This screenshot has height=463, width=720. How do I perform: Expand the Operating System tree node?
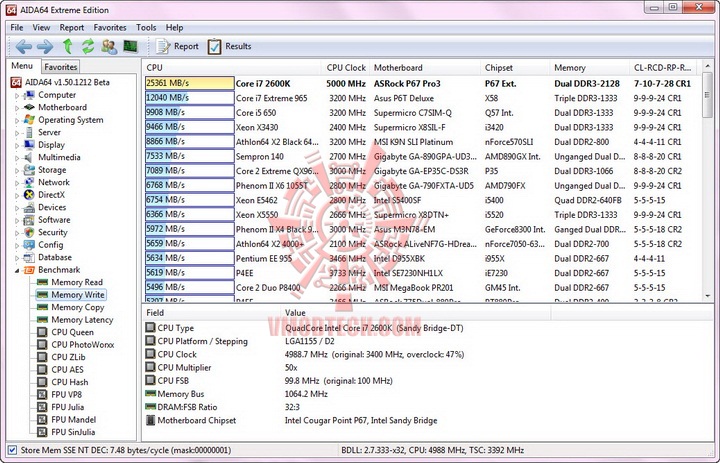click(x=17, y=120)
